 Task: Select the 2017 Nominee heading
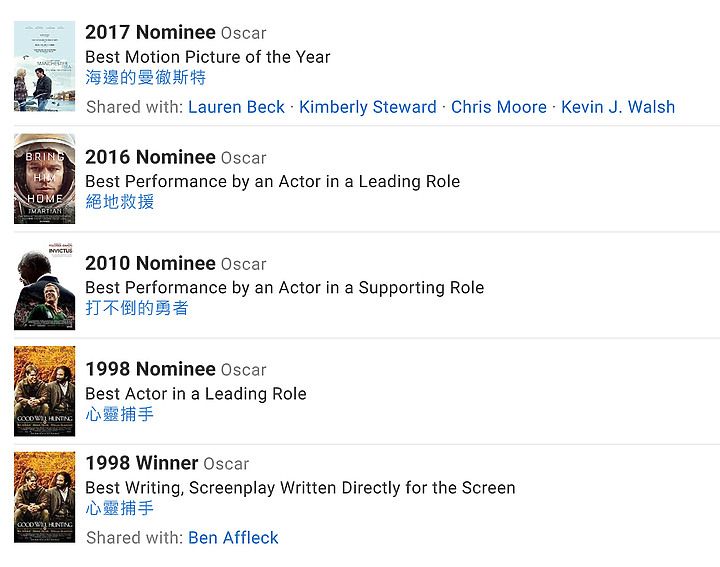point(150,32)
